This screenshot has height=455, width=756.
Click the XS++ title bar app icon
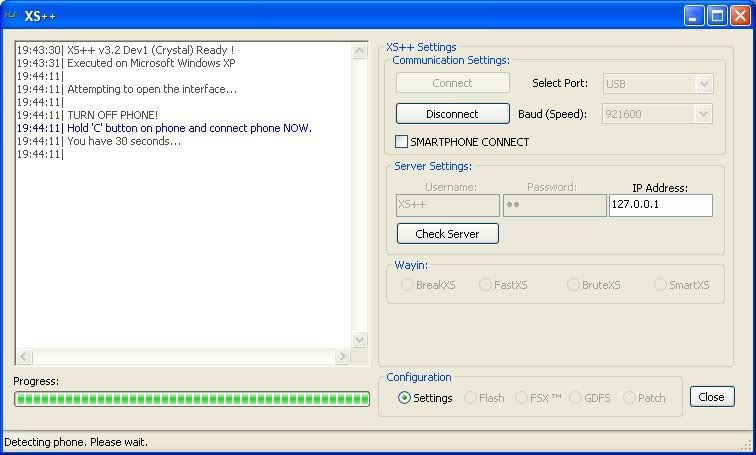coord(12,15)
